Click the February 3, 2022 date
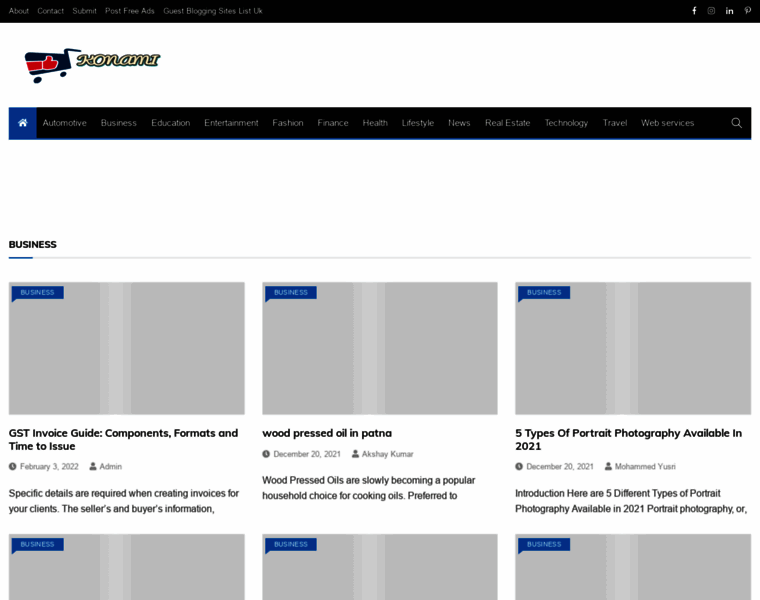Image resolution: width=760 pixels, height=600 pixels. click(49, 467)
